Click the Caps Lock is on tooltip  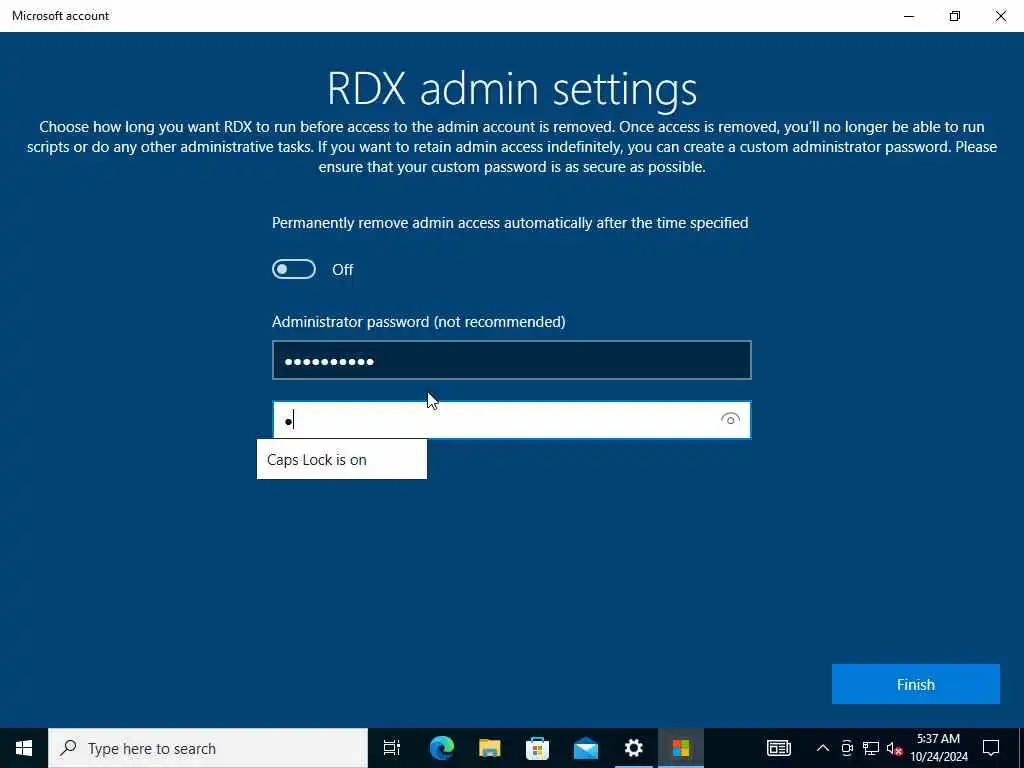[342, 459]
